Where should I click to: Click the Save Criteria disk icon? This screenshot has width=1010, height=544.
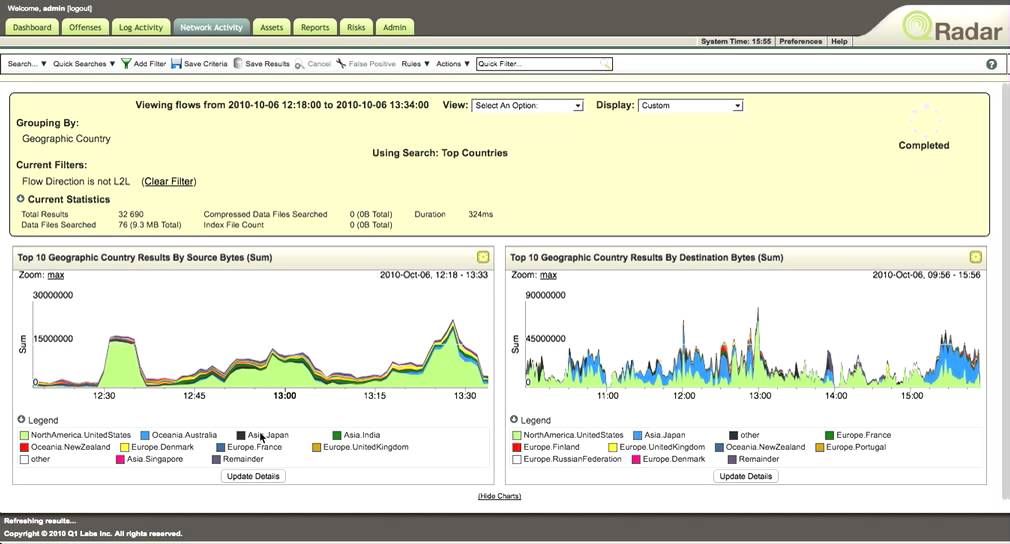coord(176,63)
